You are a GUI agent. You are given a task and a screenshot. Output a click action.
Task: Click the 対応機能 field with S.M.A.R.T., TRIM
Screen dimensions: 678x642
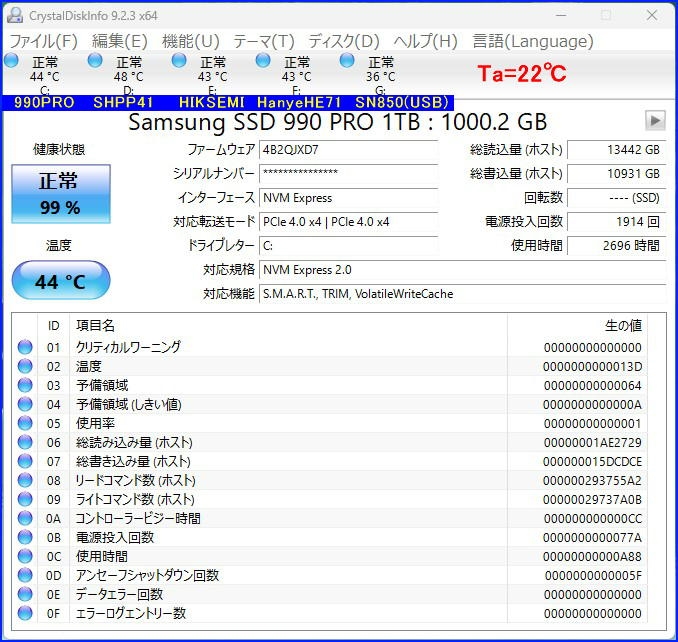[x=463, y=294]
